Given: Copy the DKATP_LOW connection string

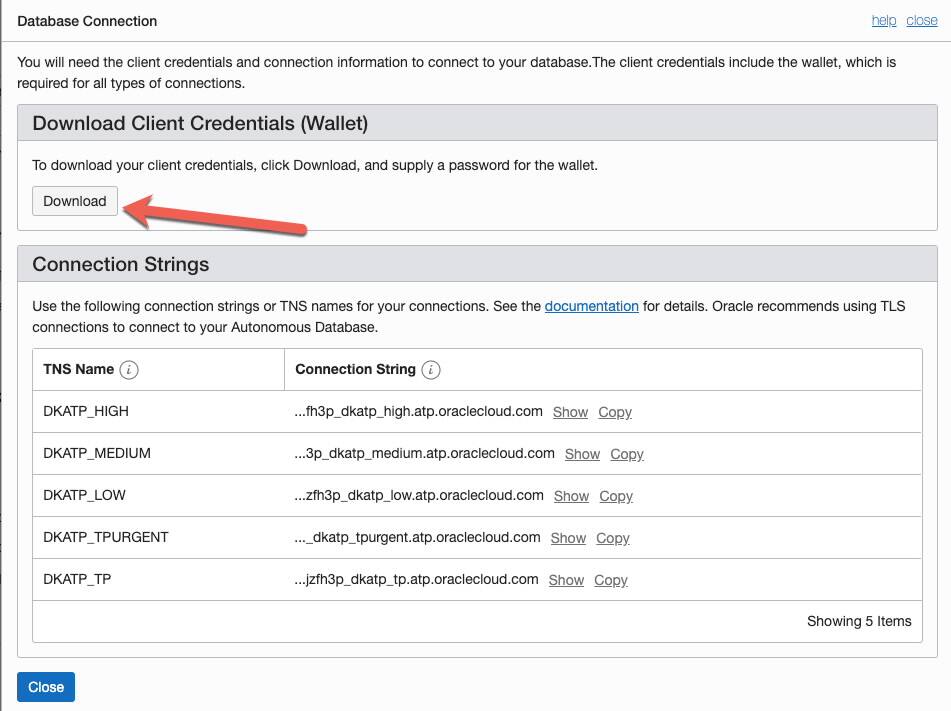Looking at the screenshot, I should pos(616,496).
